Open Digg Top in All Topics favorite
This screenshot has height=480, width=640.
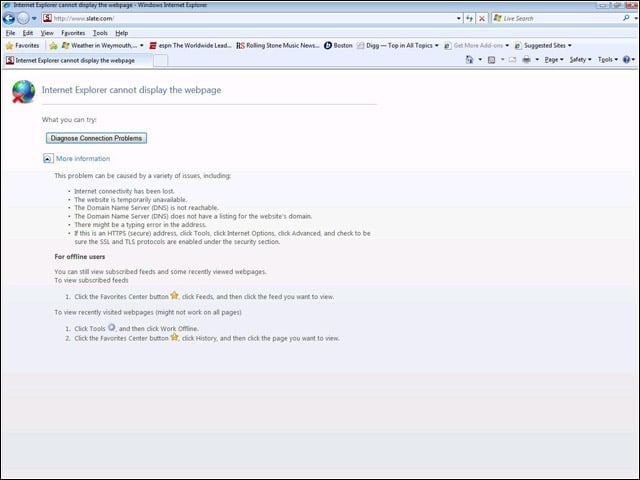(394, 46)
